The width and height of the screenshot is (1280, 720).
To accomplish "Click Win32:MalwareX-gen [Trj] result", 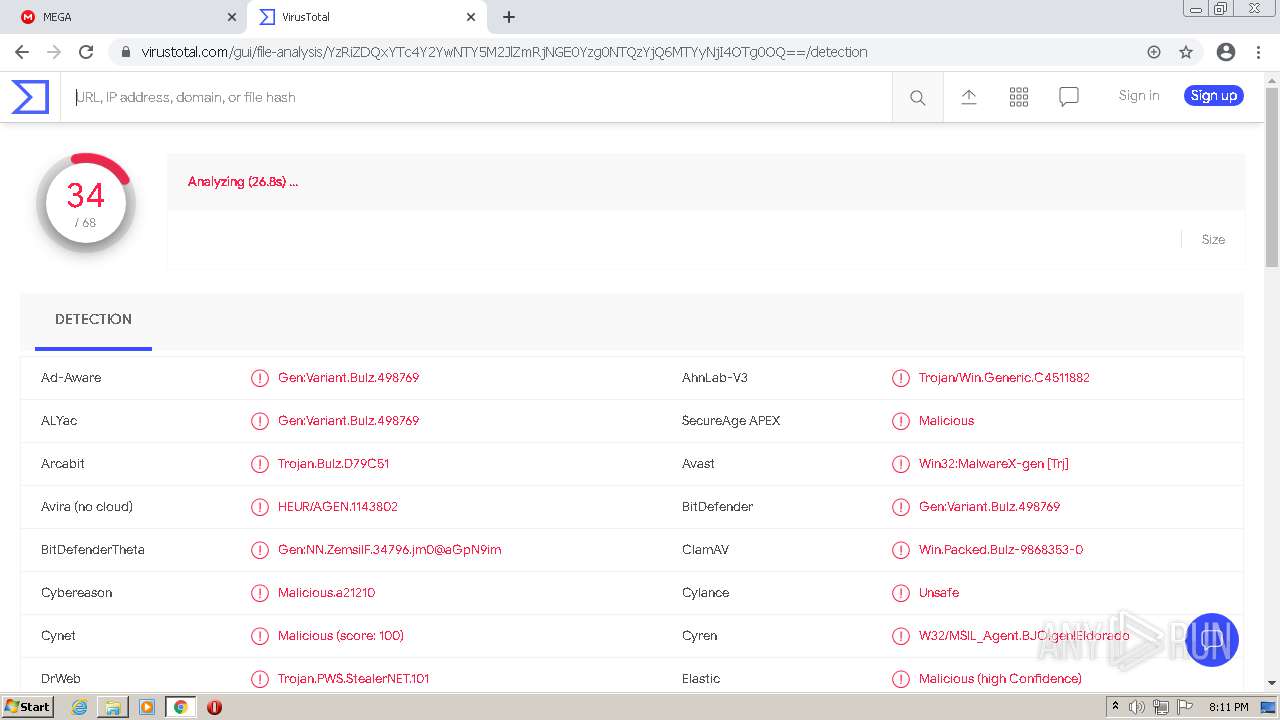I will click(x=994, y=464).
